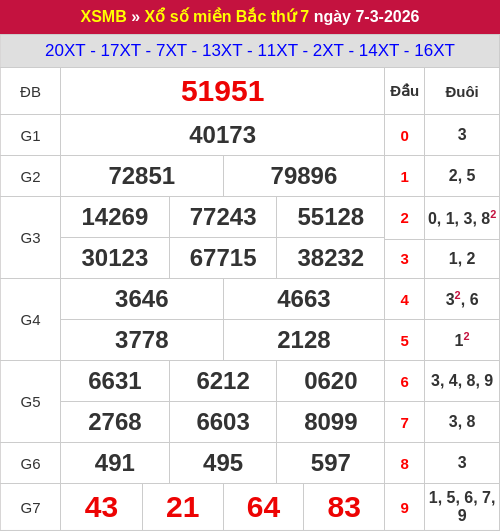Click Đuôi values 2, 5
500x531 pixels.
click(x=462, y=175)
